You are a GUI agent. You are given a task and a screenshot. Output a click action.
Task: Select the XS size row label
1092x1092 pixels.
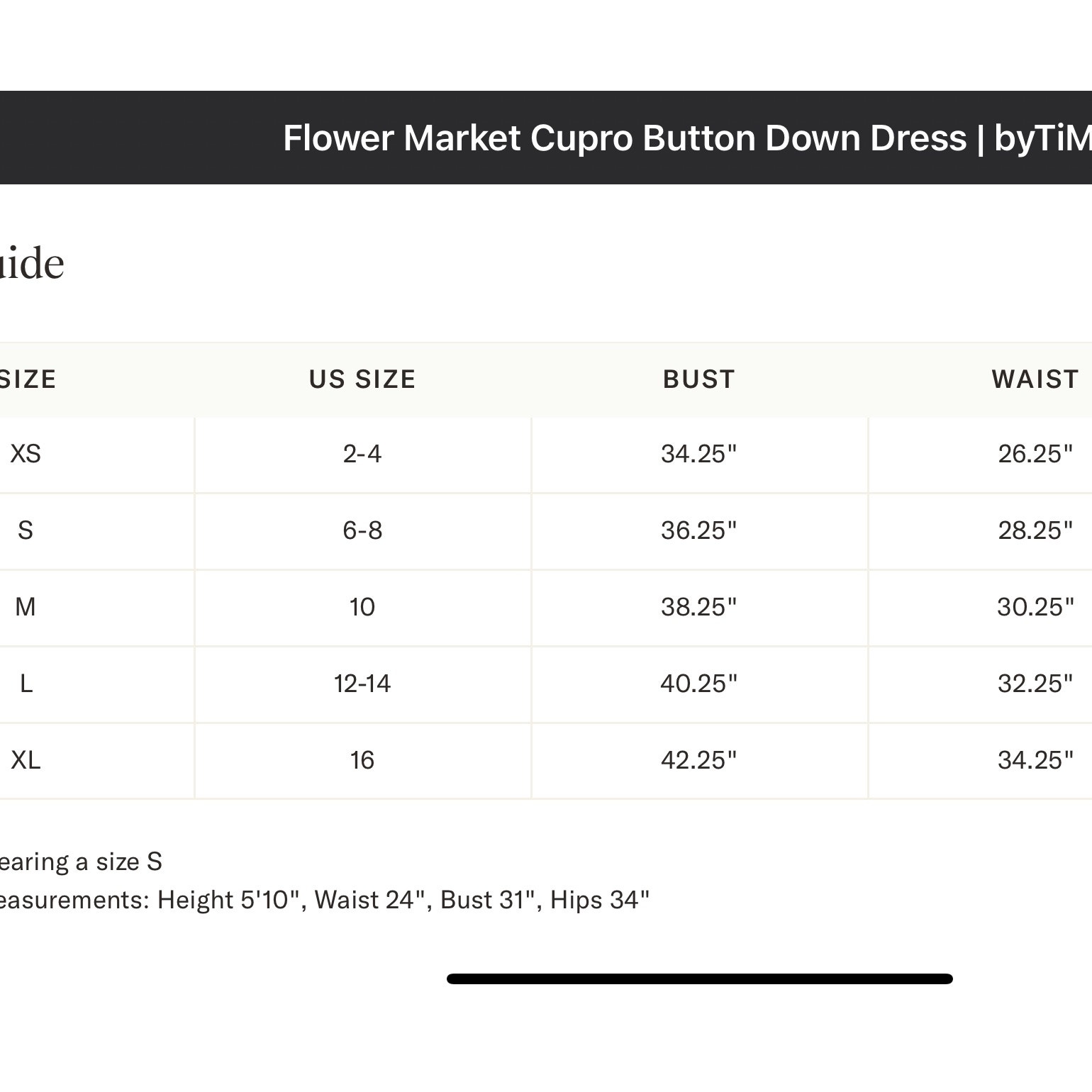click(26, 454)
